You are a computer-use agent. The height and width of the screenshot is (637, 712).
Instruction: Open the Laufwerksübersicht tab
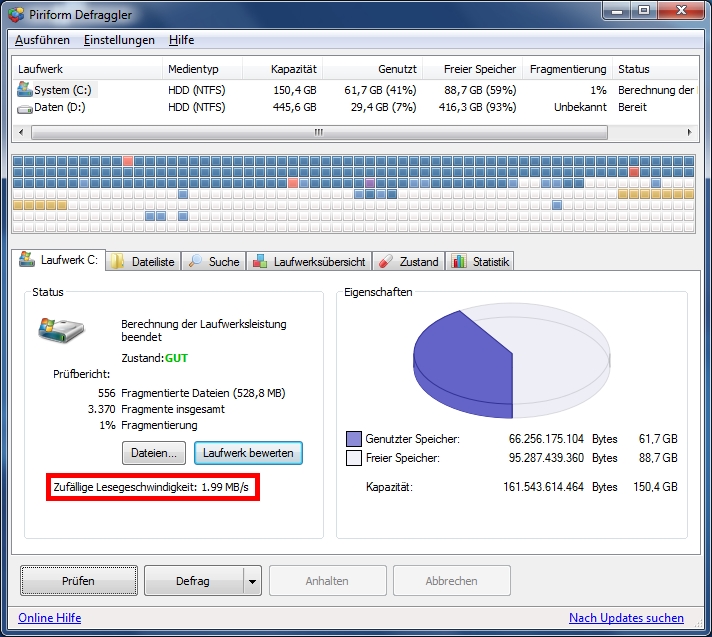coord(309,262)
